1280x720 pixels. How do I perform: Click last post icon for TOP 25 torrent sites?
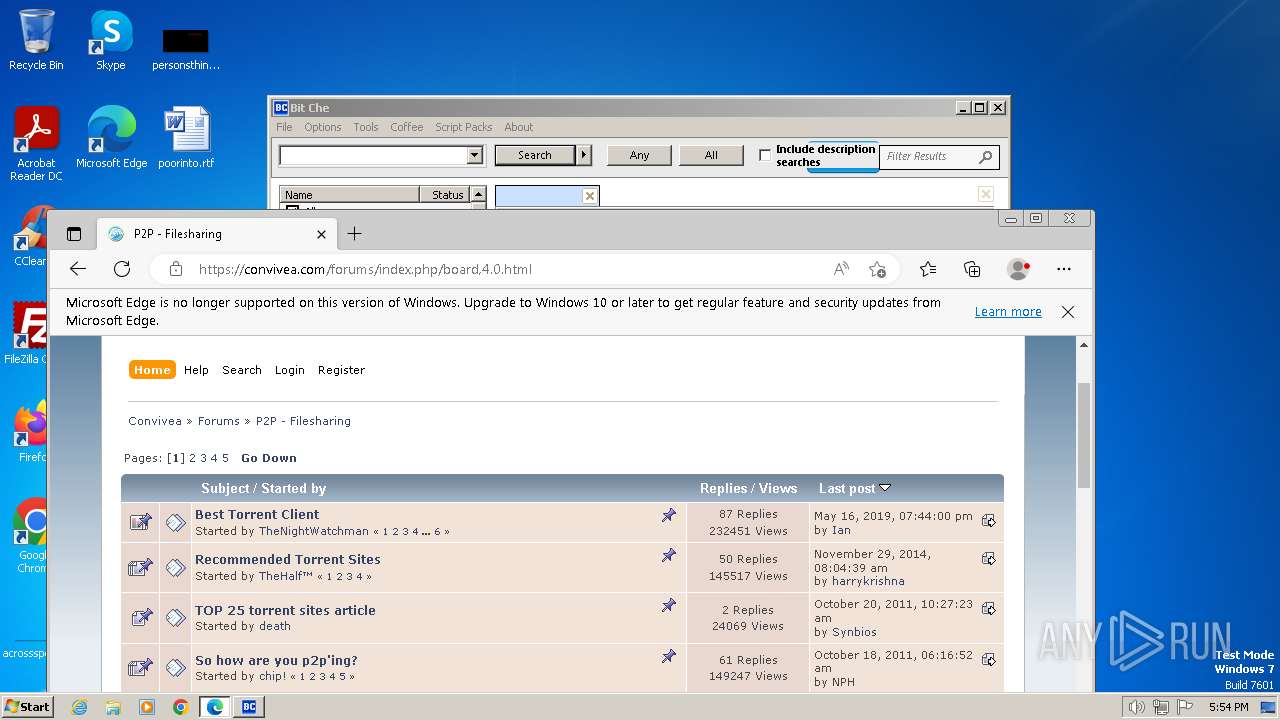989,608
